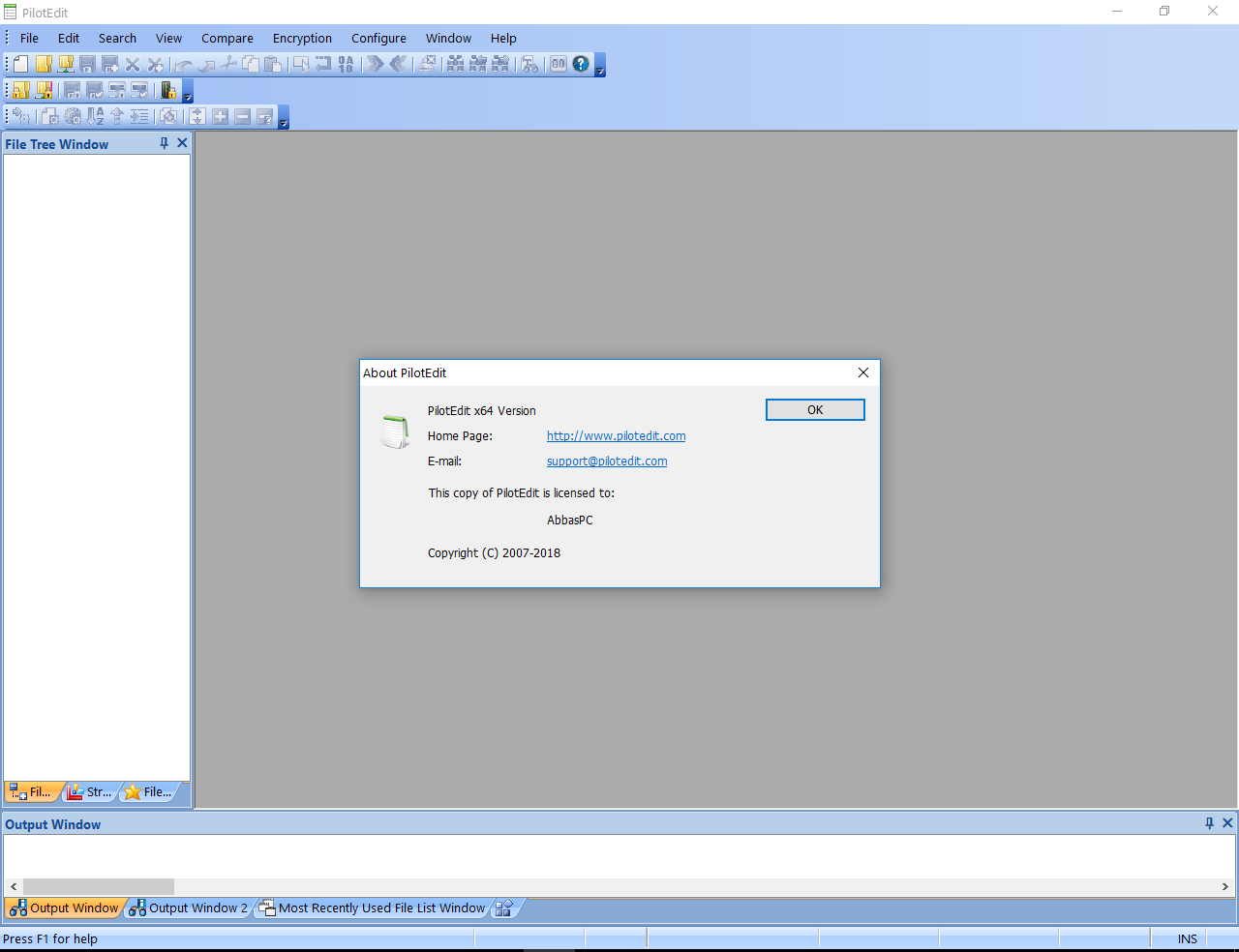Click the selection-mode cursor icon
The height and width of the screenshot is (952, 1239).
click(301, 64)
